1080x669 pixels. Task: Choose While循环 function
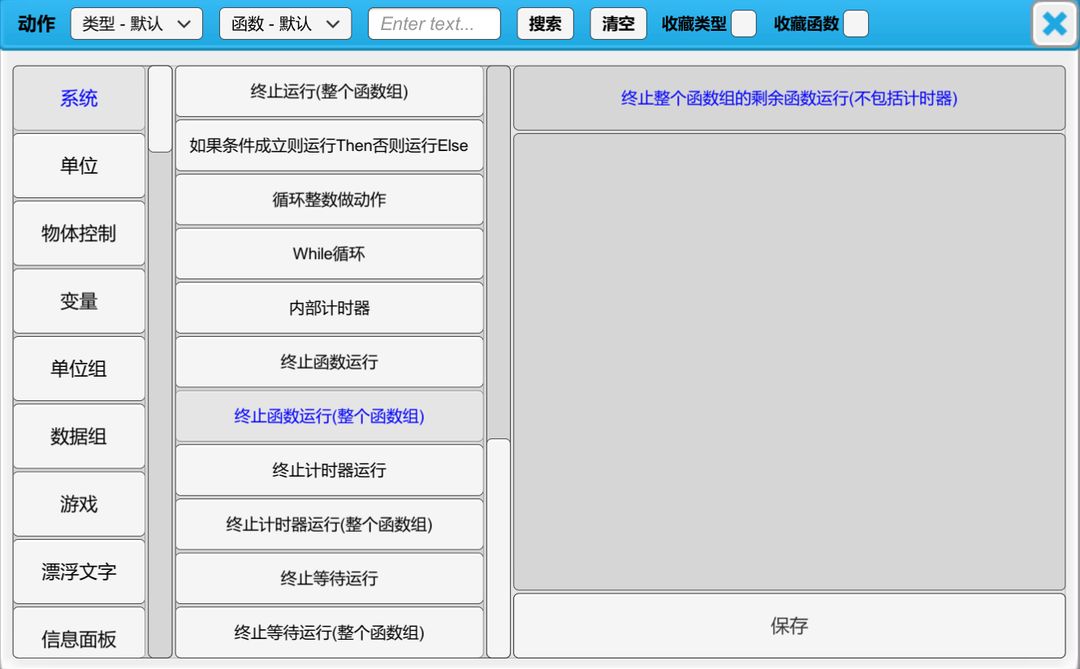point(329,254)
